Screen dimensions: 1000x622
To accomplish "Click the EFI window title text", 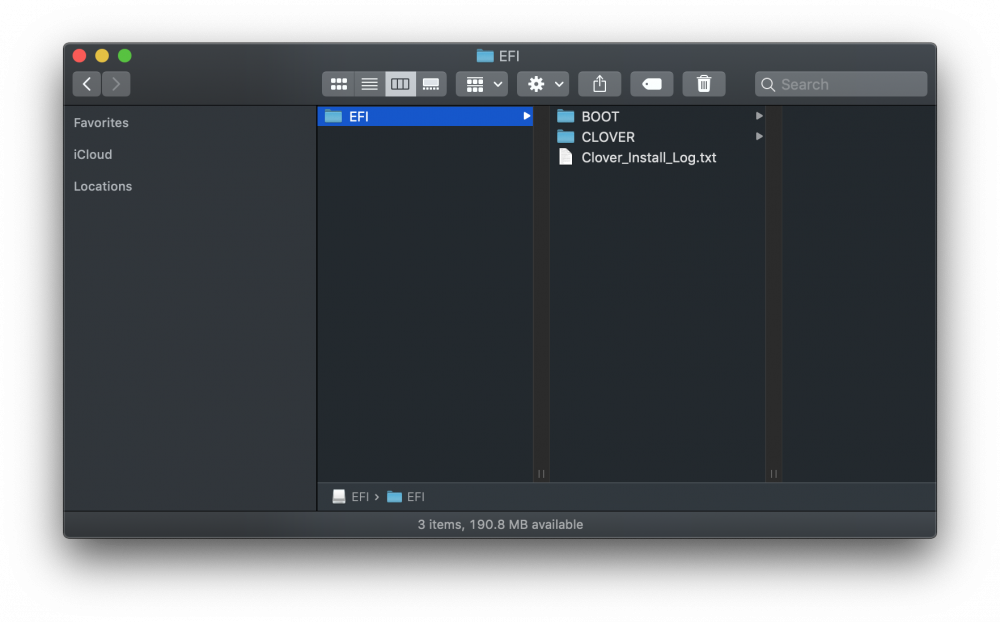I will tap(509, 56).
